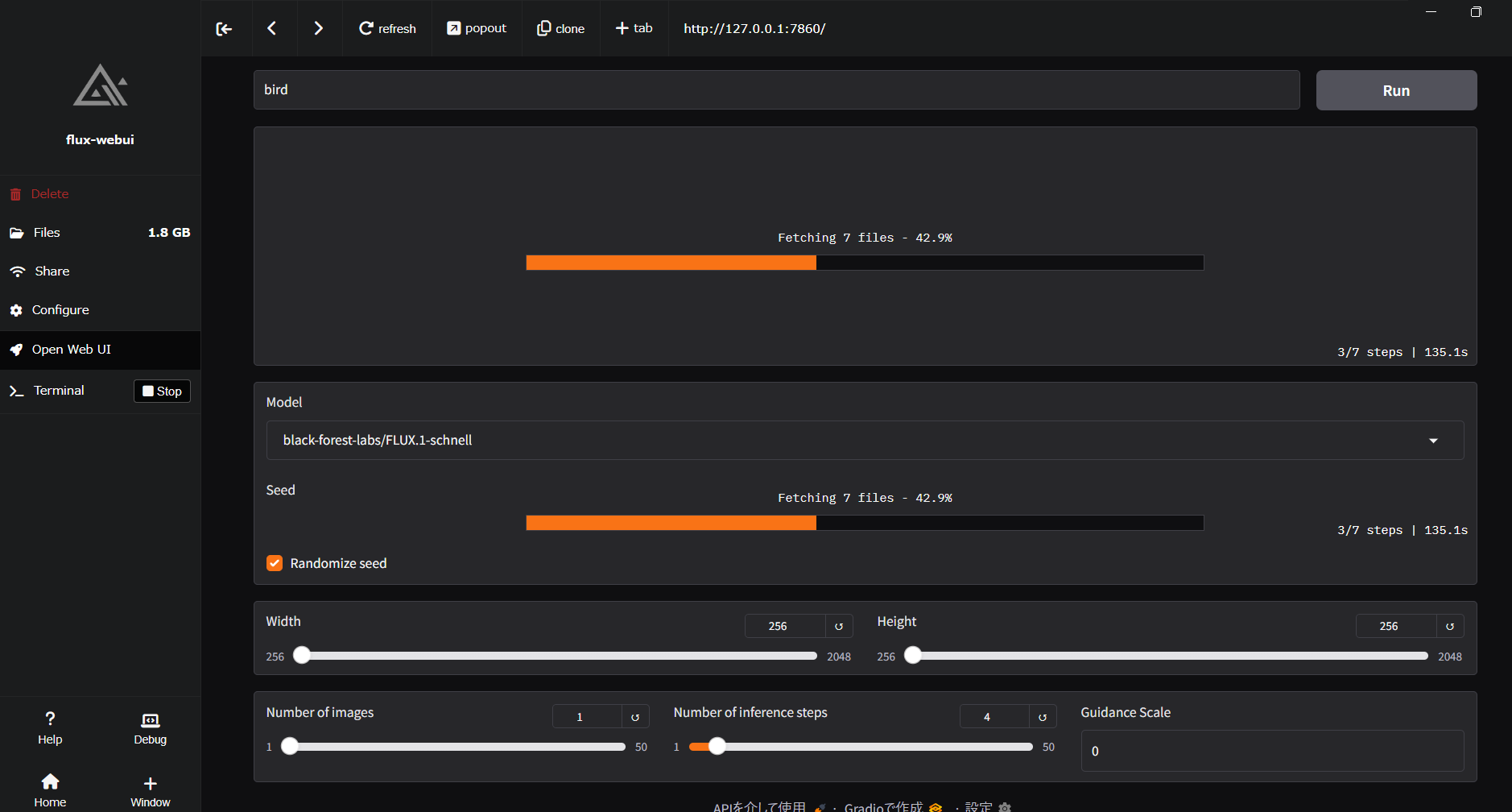
Task: Open the Terminal view
Action: coord(59,391)
